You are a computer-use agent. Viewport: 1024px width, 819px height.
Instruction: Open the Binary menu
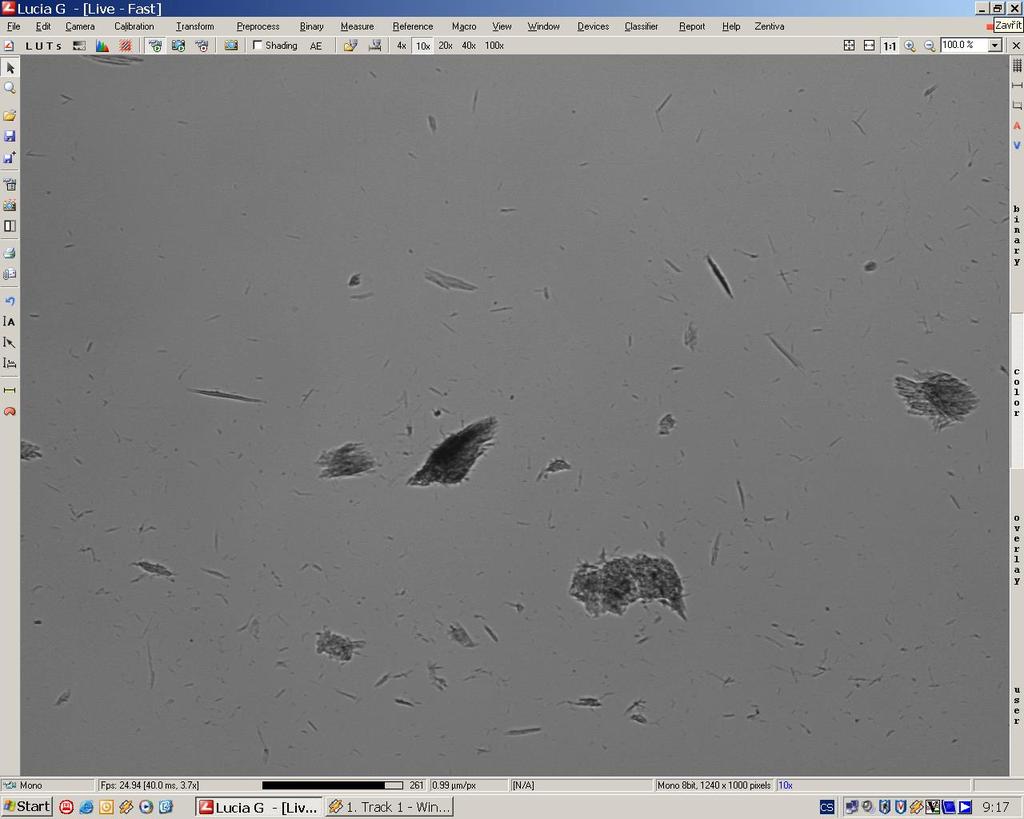coord(312,26)
